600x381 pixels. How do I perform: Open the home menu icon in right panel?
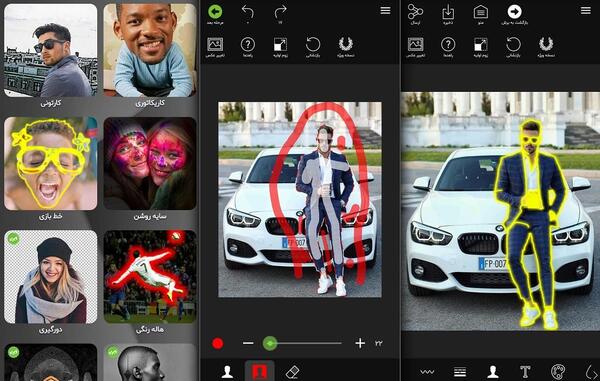(x=481, y=12)
